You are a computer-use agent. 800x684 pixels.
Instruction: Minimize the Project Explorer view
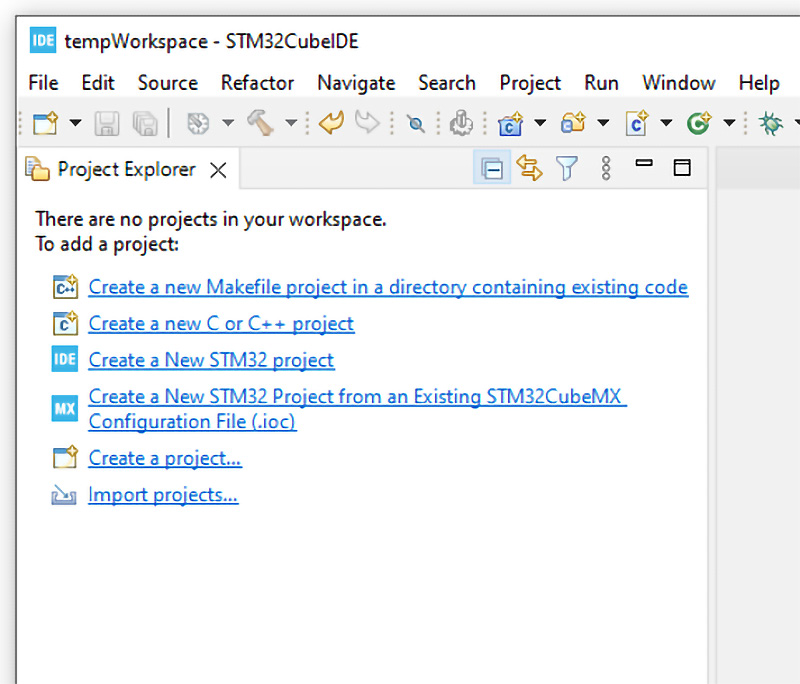point(644,163)
